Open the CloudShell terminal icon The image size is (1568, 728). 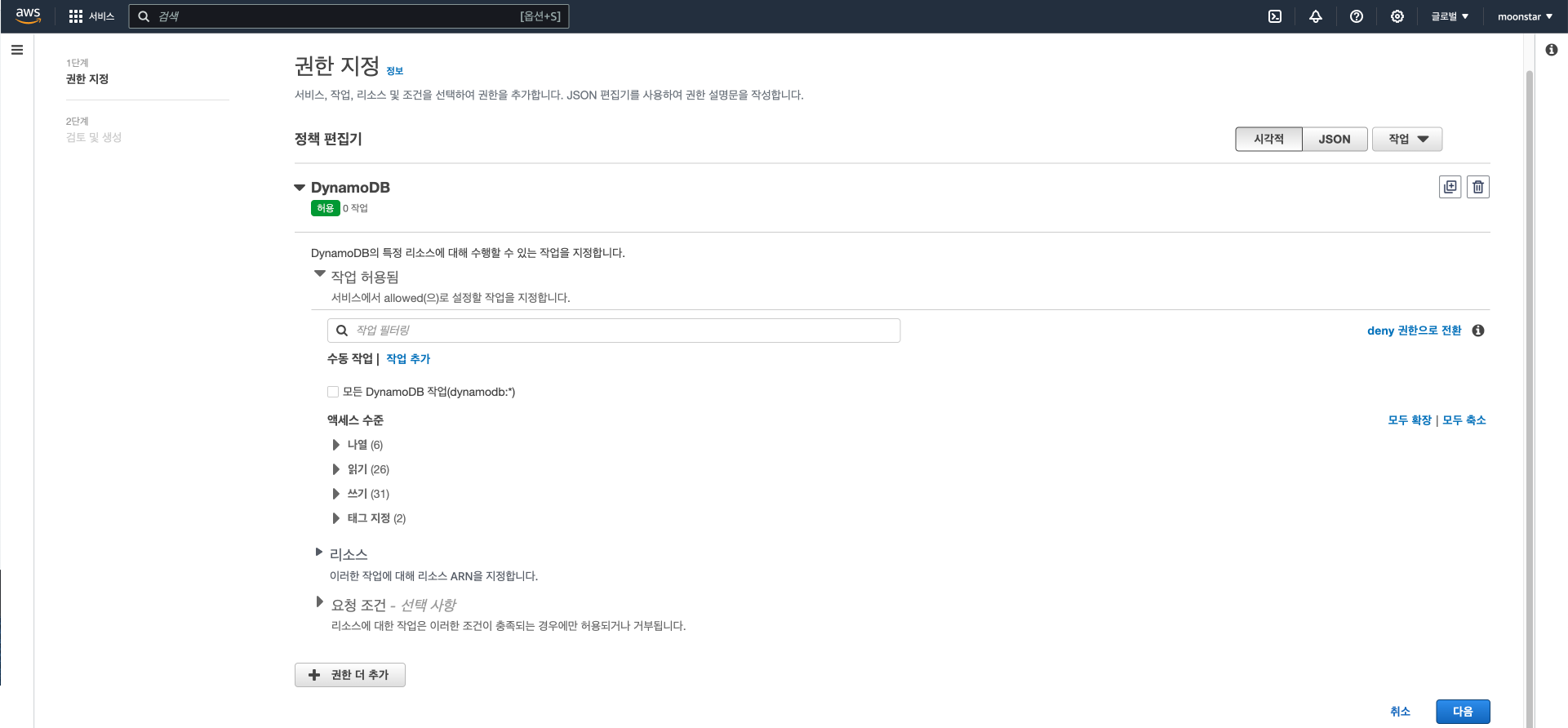tap(1275, 16)
